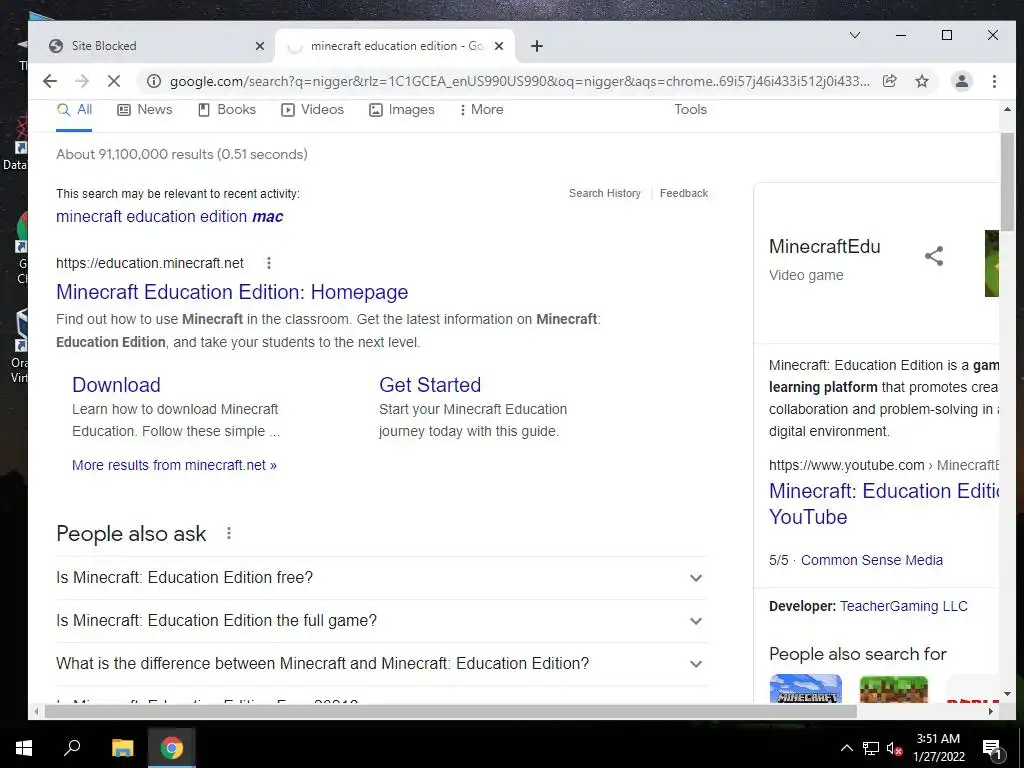Viewport: 1024px width, 768px height.
Task: Open Minecraft Education Edition: Homepage result
Action: pyautogui.click(x=232, y=292)
